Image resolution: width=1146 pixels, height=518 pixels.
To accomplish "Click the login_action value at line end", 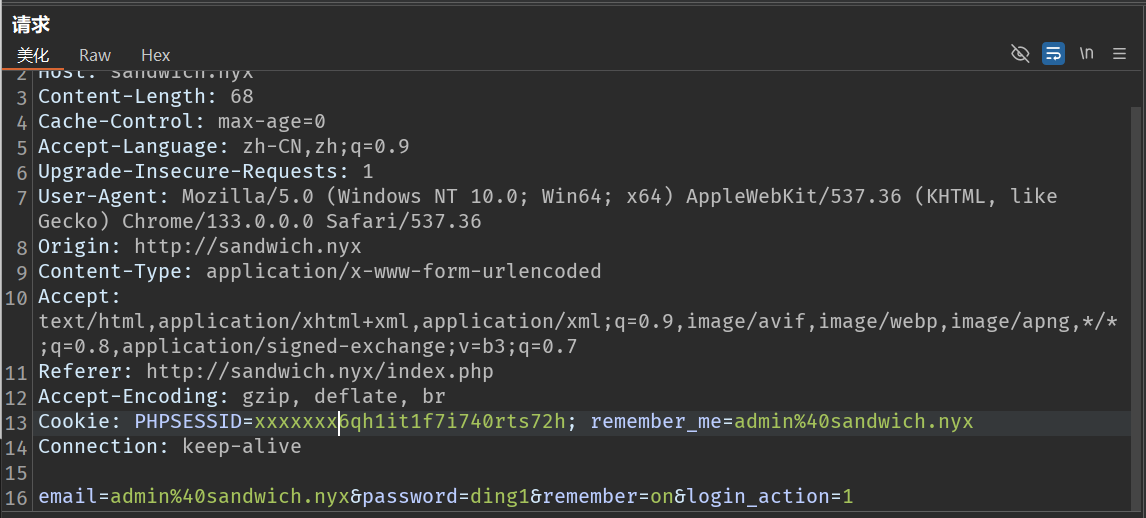I will [848, 497].
